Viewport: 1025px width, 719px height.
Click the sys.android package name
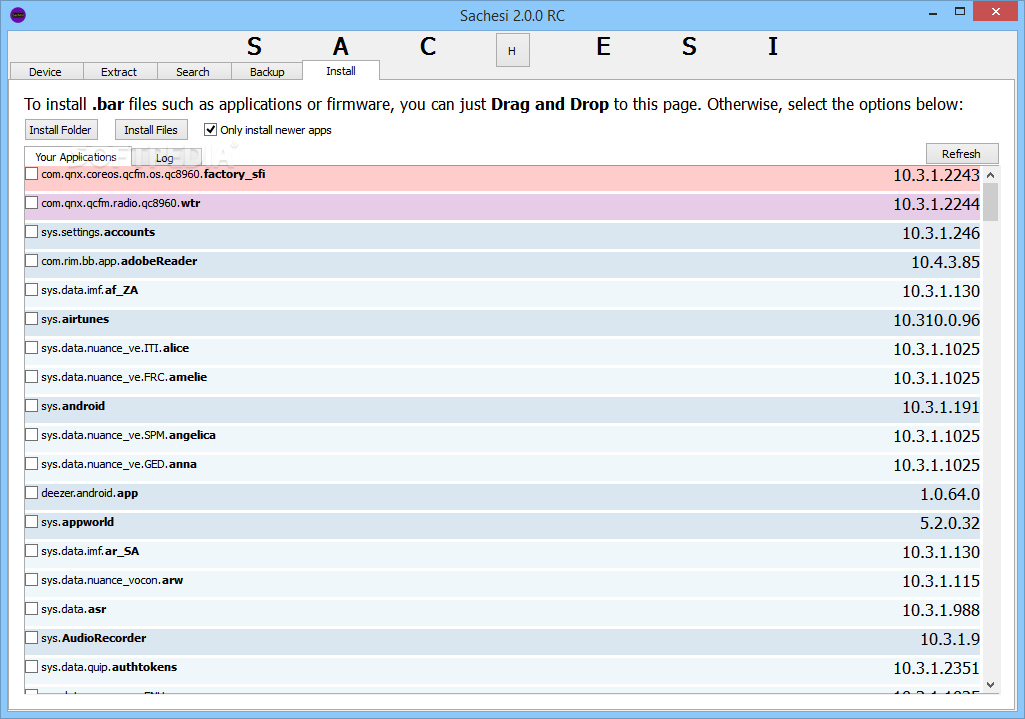73,406
